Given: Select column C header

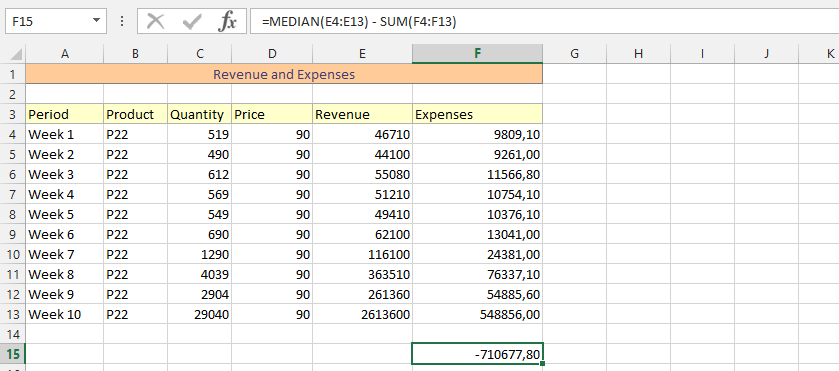Looking at the screenshot, I should pos(200,54).
